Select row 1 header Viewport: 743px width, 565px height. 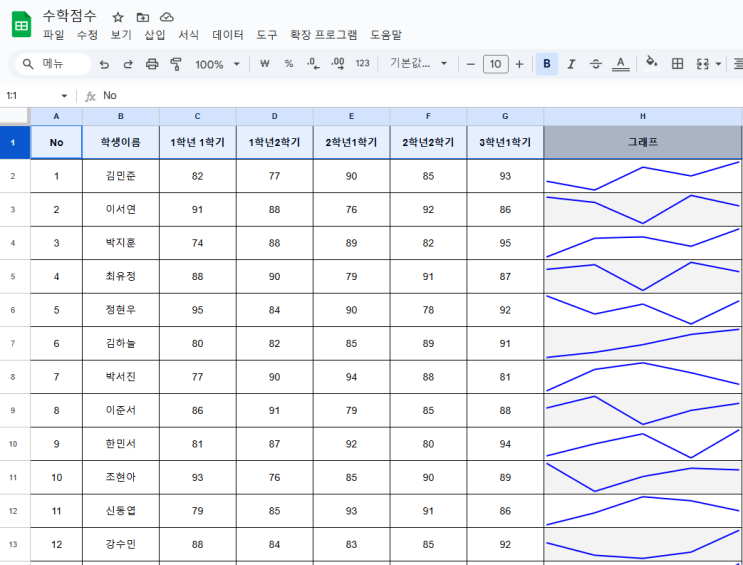(x=13, y=142)
